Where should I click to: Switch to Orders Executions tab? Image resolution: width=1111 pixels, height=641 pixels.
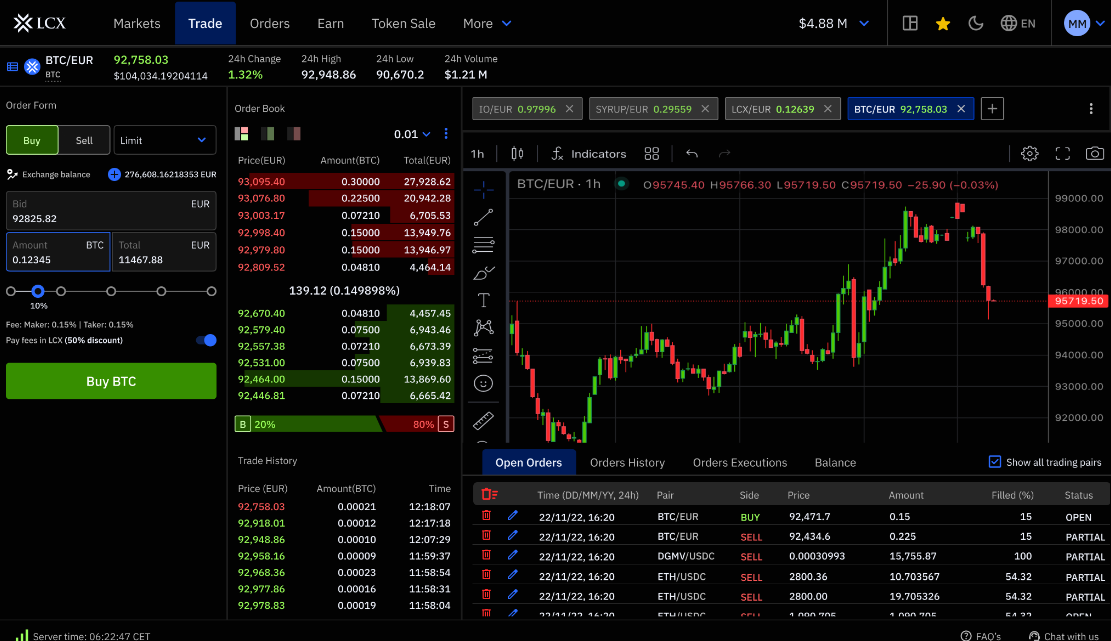[740, 463]
